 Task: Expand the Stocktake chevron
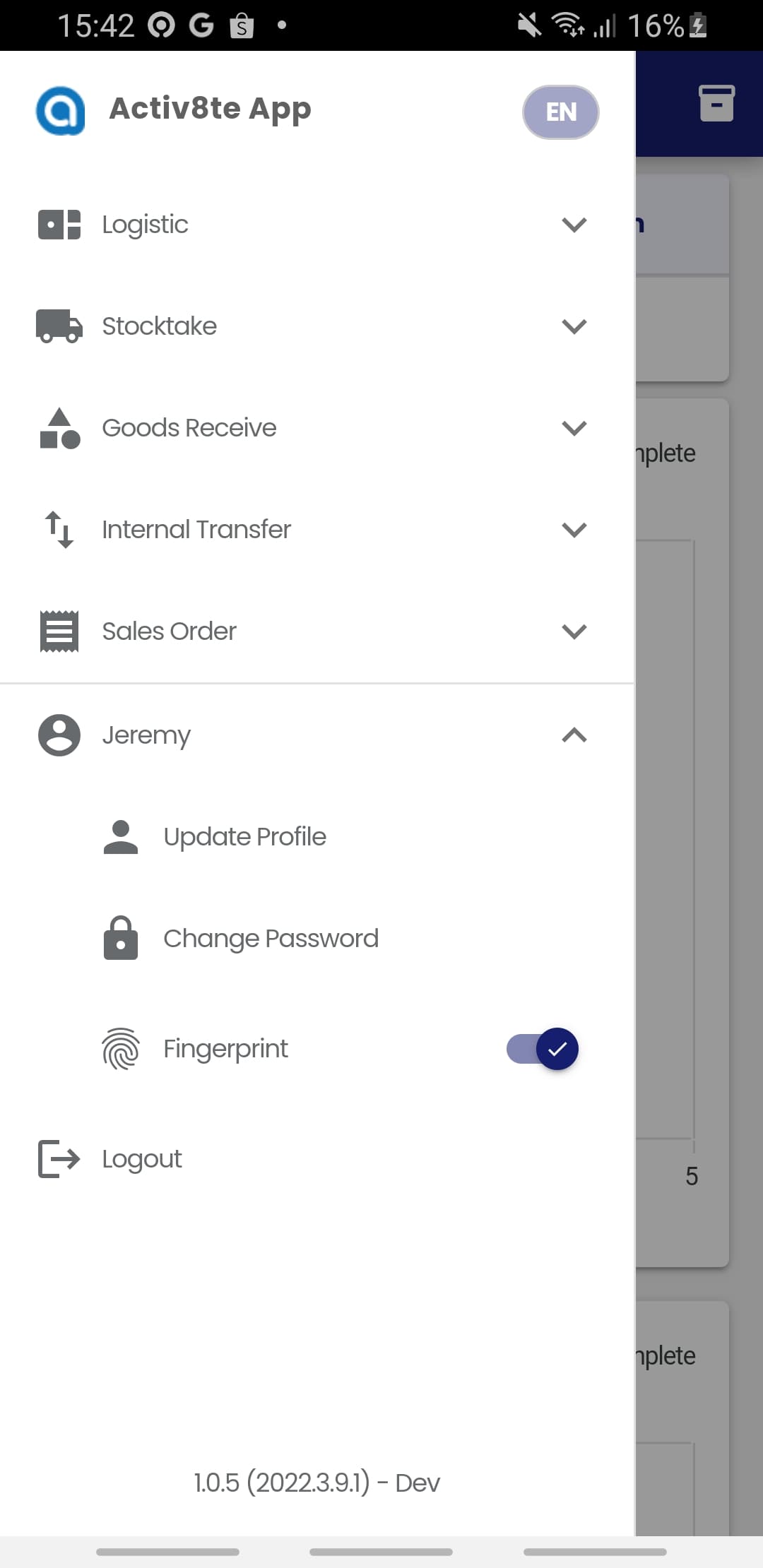574,326
